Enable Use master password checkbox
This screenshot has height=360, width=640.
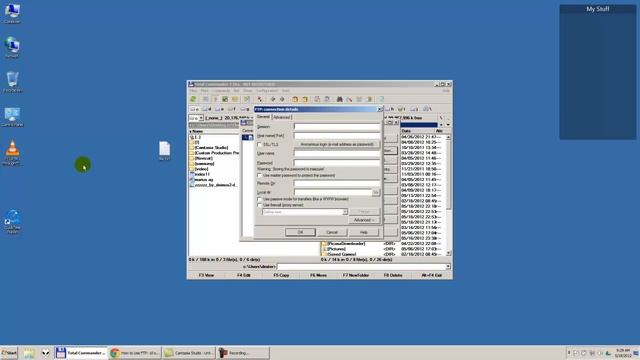pyautogui.click(x=259, y=175)
